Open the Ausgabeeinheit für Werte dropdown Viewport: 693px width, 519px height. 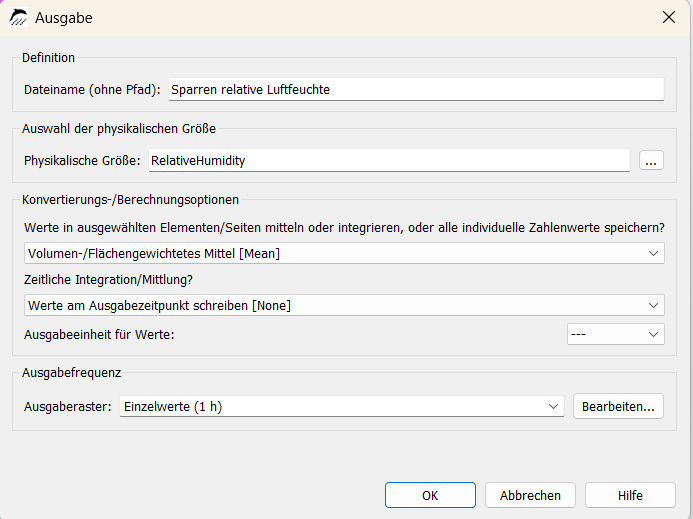(615, 334)
